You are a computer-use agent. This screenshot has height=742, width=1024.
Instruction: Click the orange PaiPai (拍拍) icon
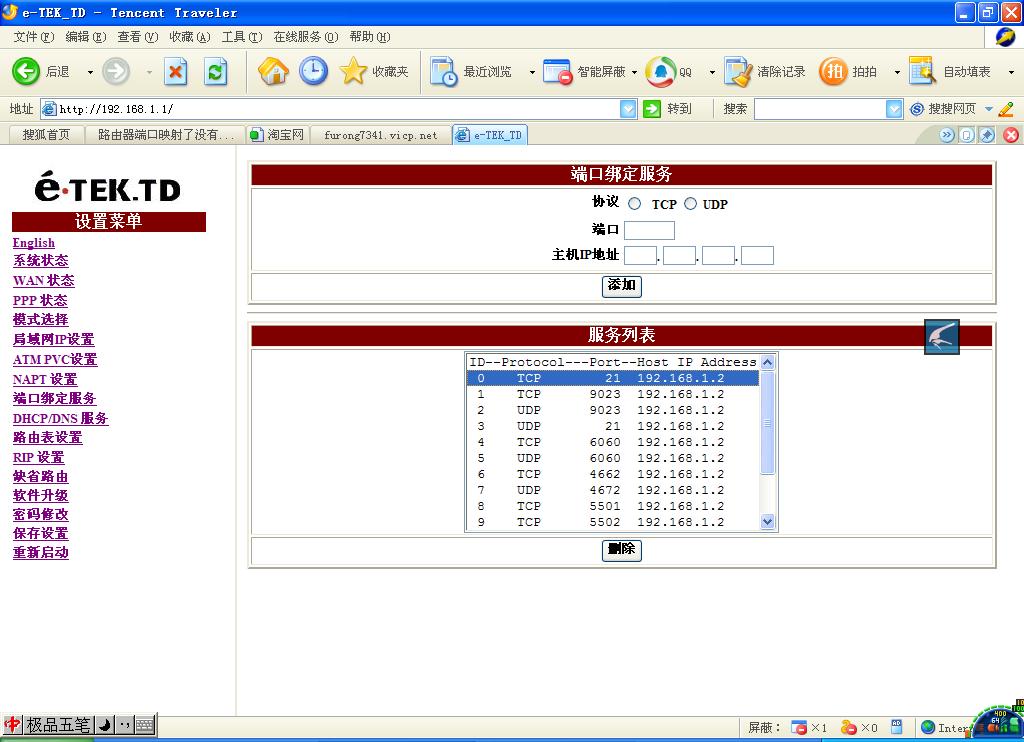point(833,71)
